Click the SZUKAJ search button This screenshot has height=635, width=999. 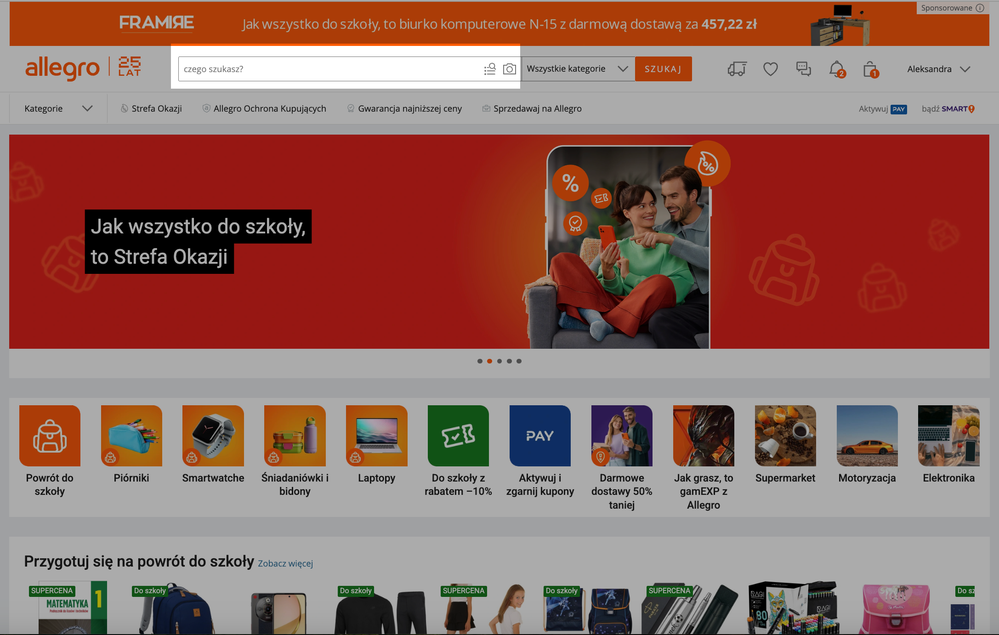(x=663, y=69)
